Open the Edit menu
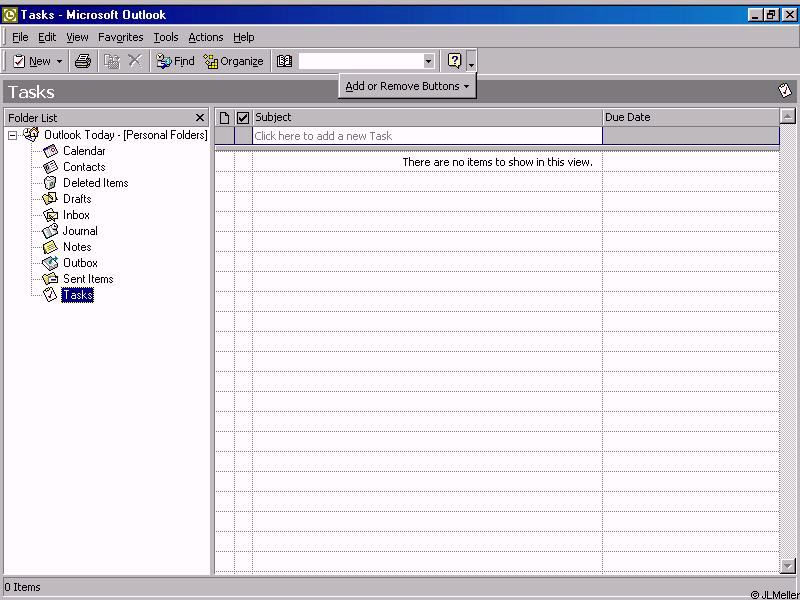 click(47, 37)
